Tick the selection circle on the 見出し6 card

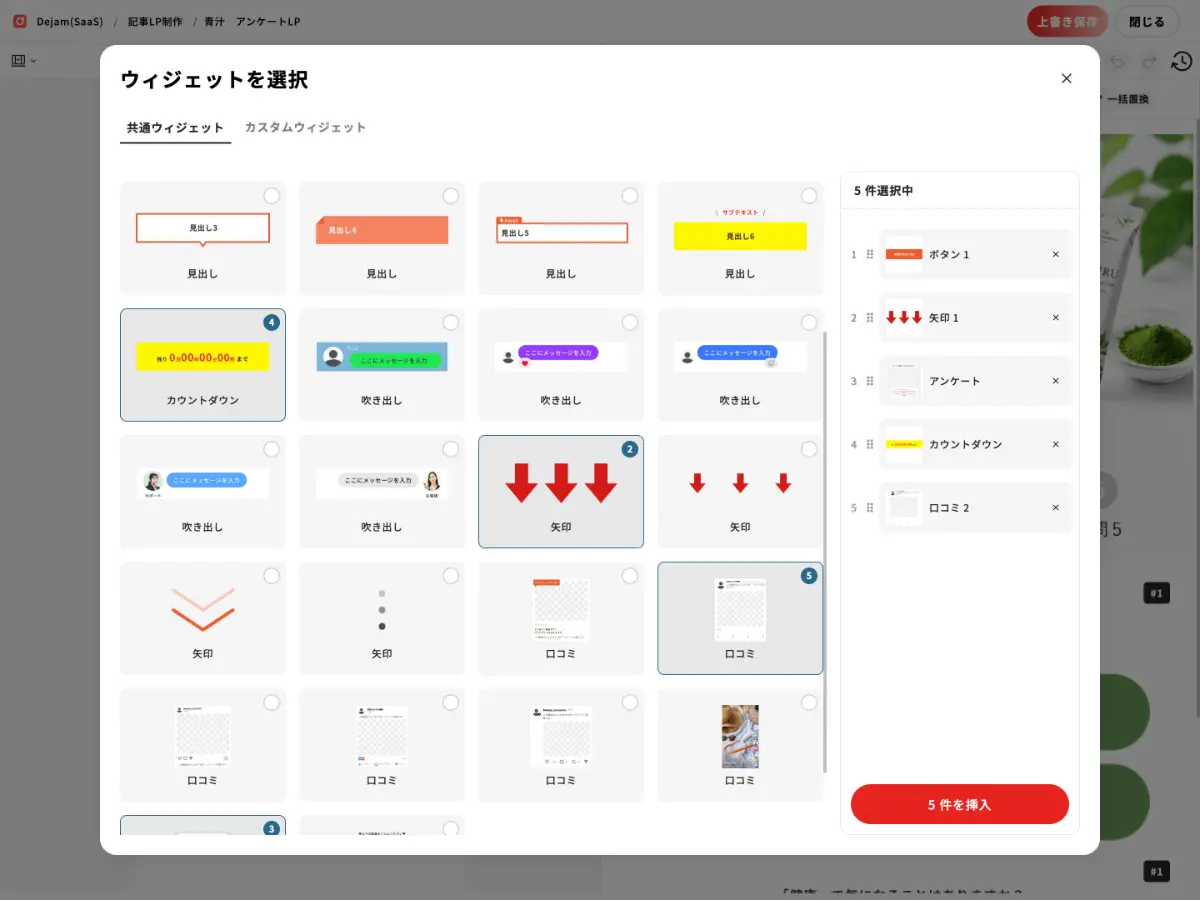(808, 196)
